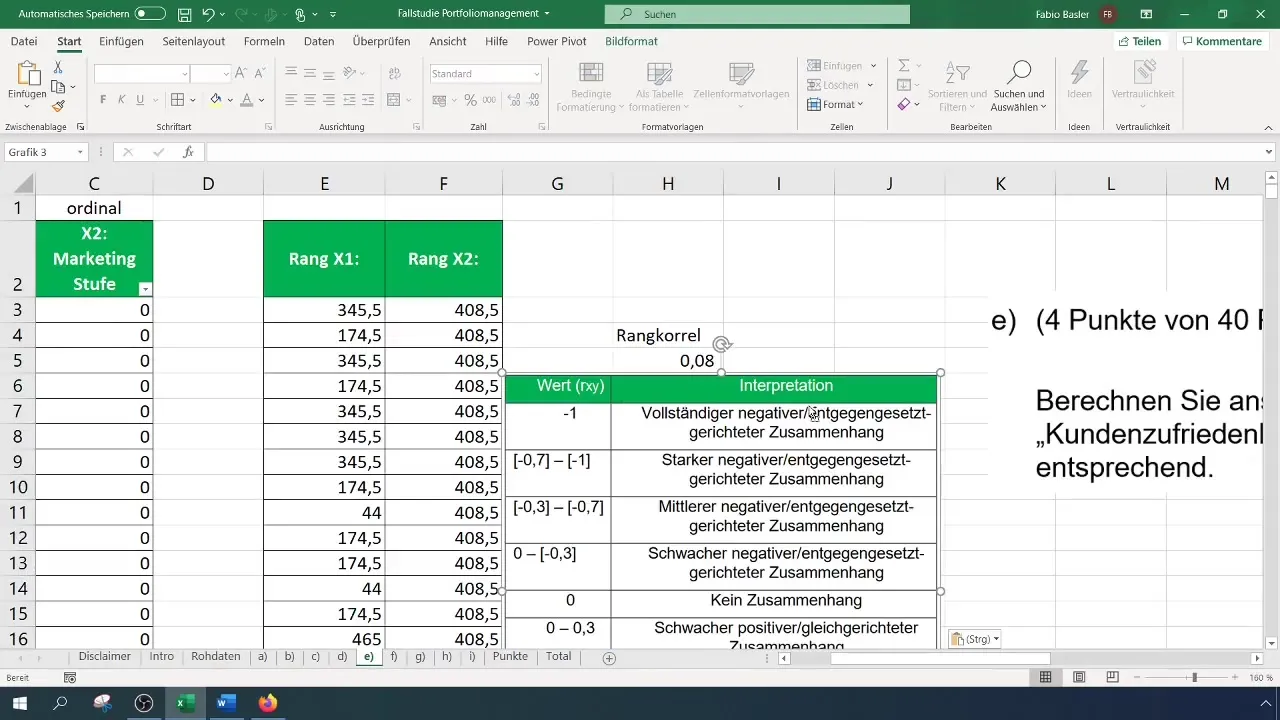1280x720 pixels.
Task: Open font name dropdown
Action: pos(185,74)
